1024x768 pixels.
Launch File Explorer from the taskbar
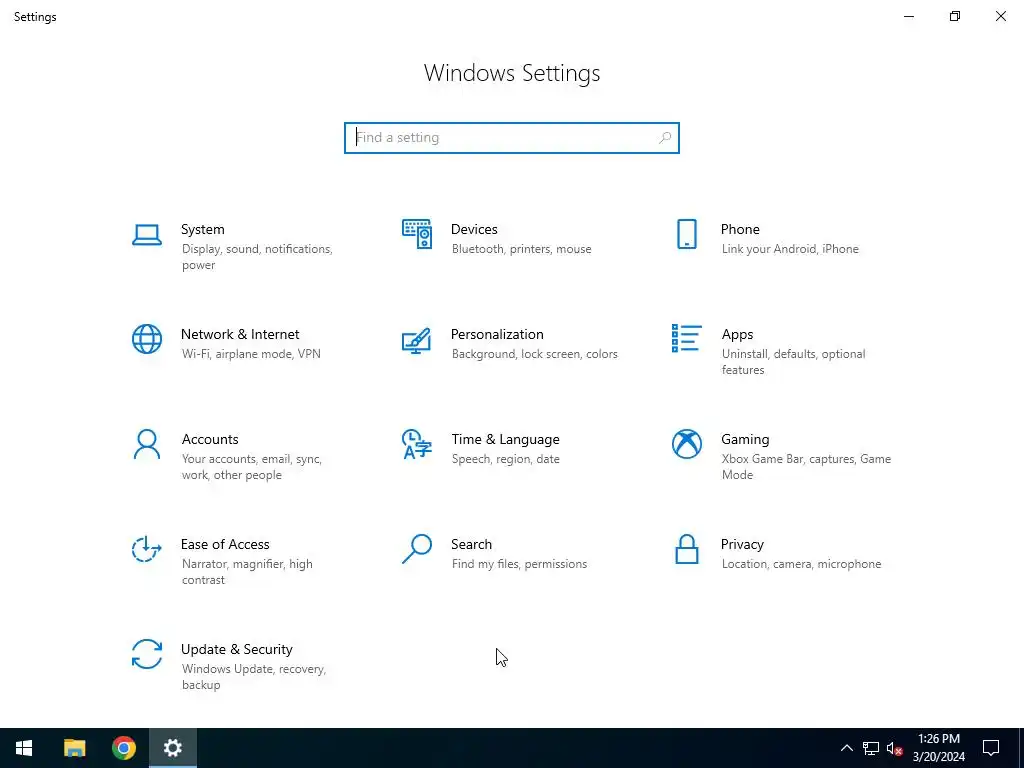(74, 748)
